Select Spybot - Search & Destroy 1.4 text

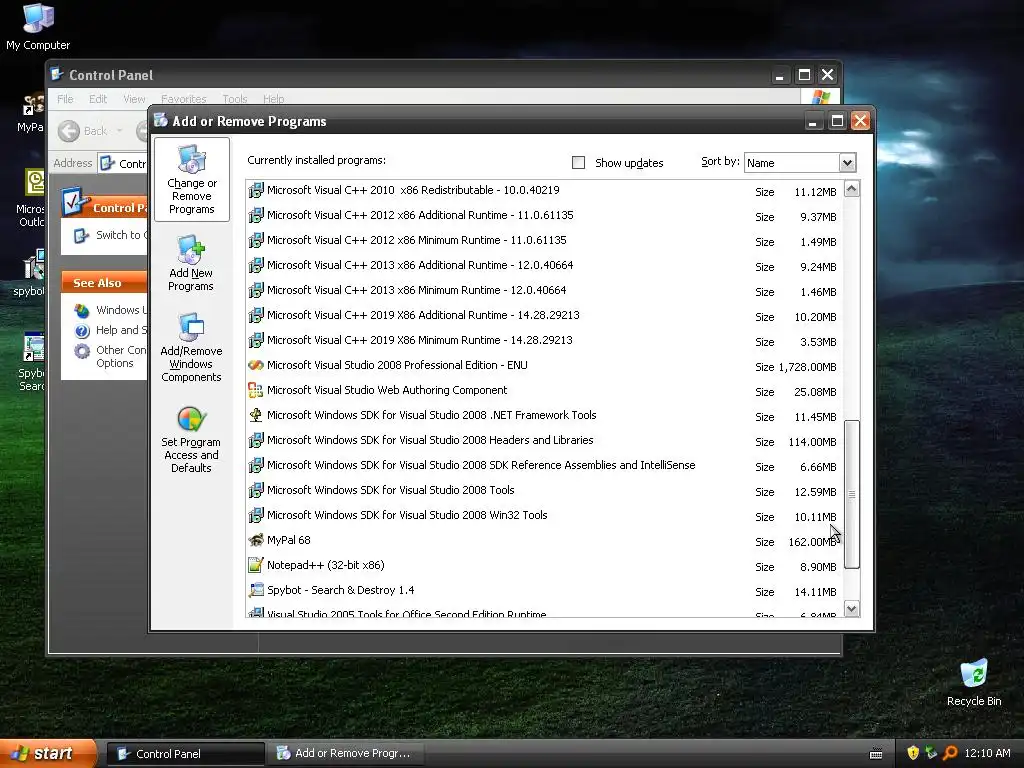(x=340, y=590)
